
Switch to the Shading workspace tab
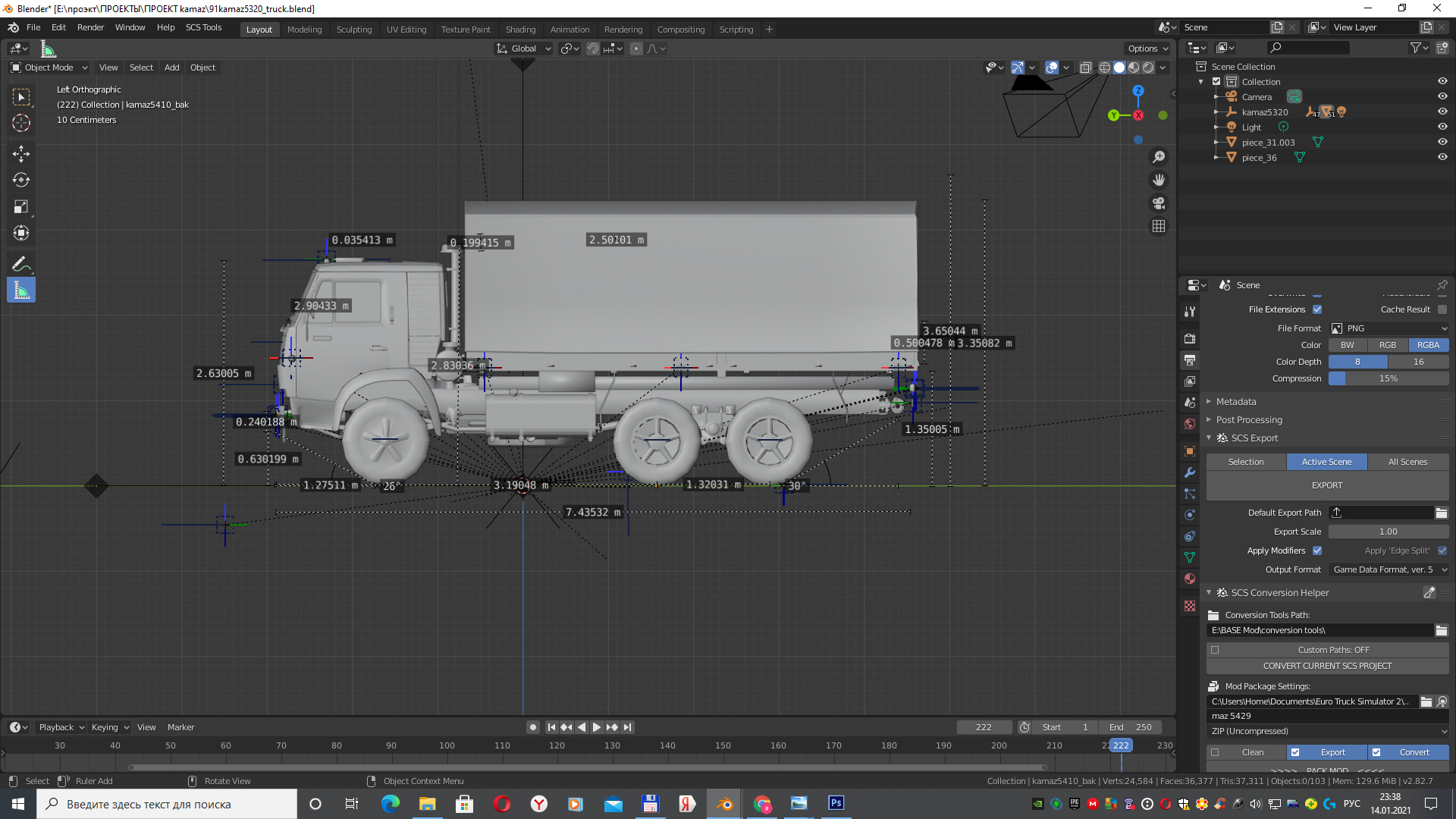tap(520, 30)
